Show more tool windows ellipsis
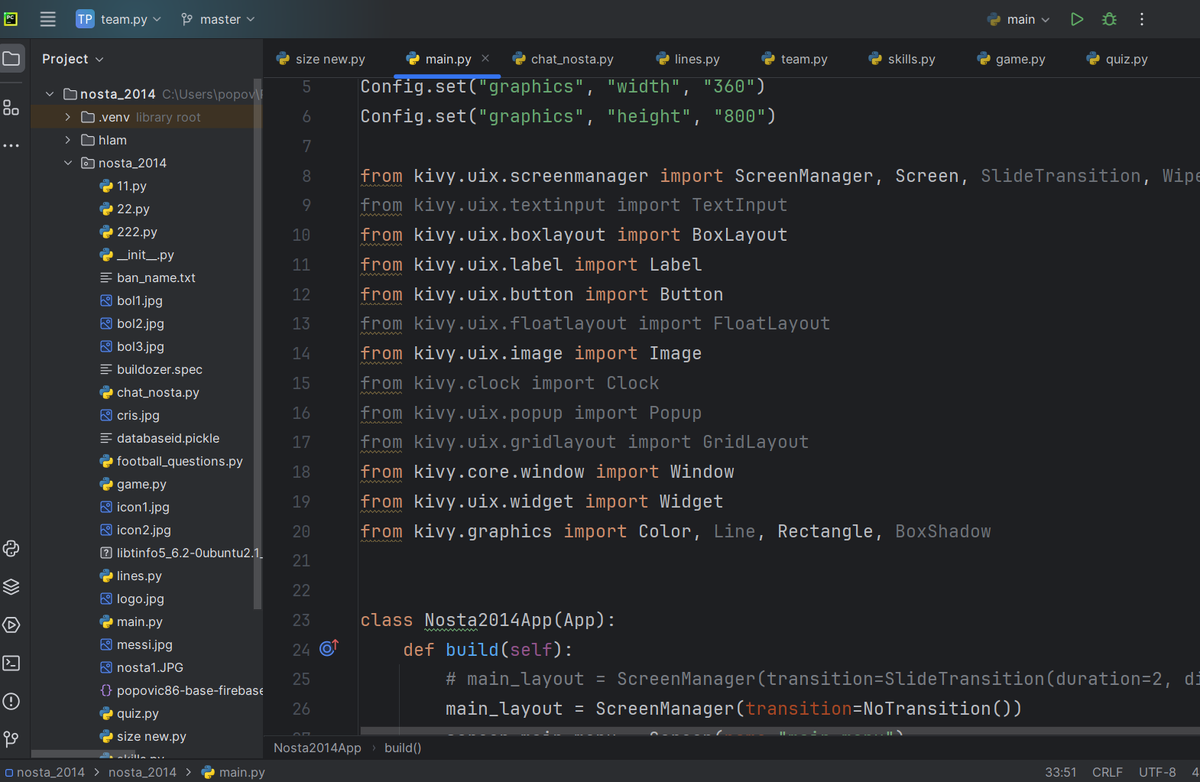Screen dimensions: 1200x782 pos(11,146)
